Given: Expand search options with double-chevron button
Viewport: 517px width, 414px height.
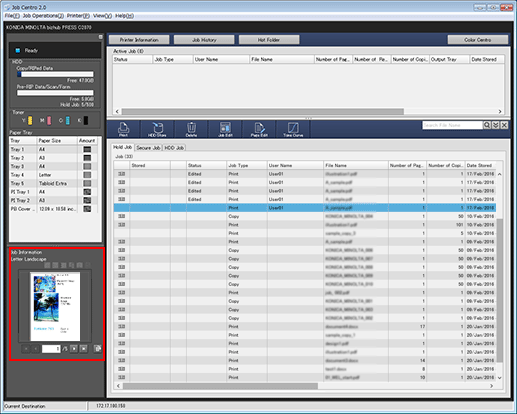Looking at the screenshot, I should coord(496,125).
